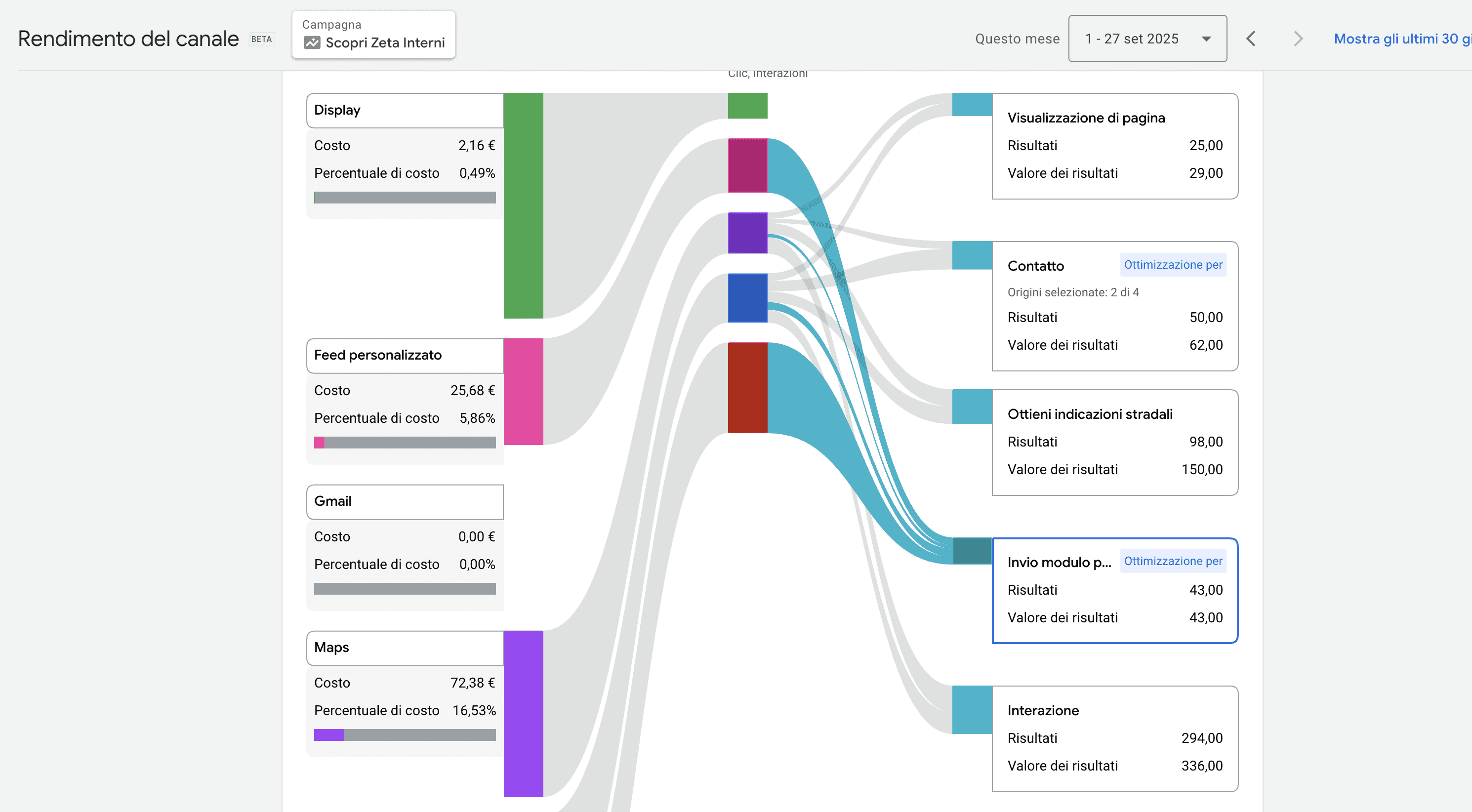
Task: Click Ottimizzazione per badge on Contatto
Action: (x=1173, y=265)
